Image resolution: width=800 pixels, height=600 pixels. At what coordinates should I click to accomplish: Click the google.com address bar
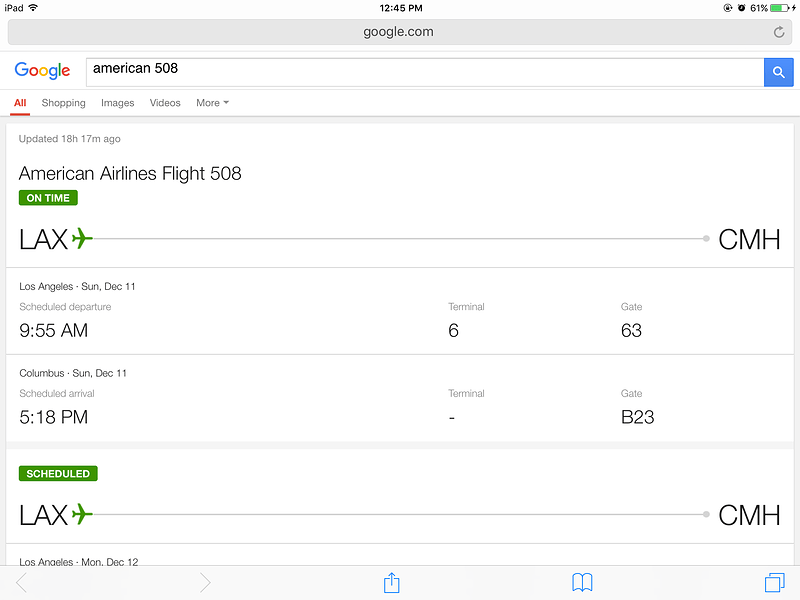point(399,32)
